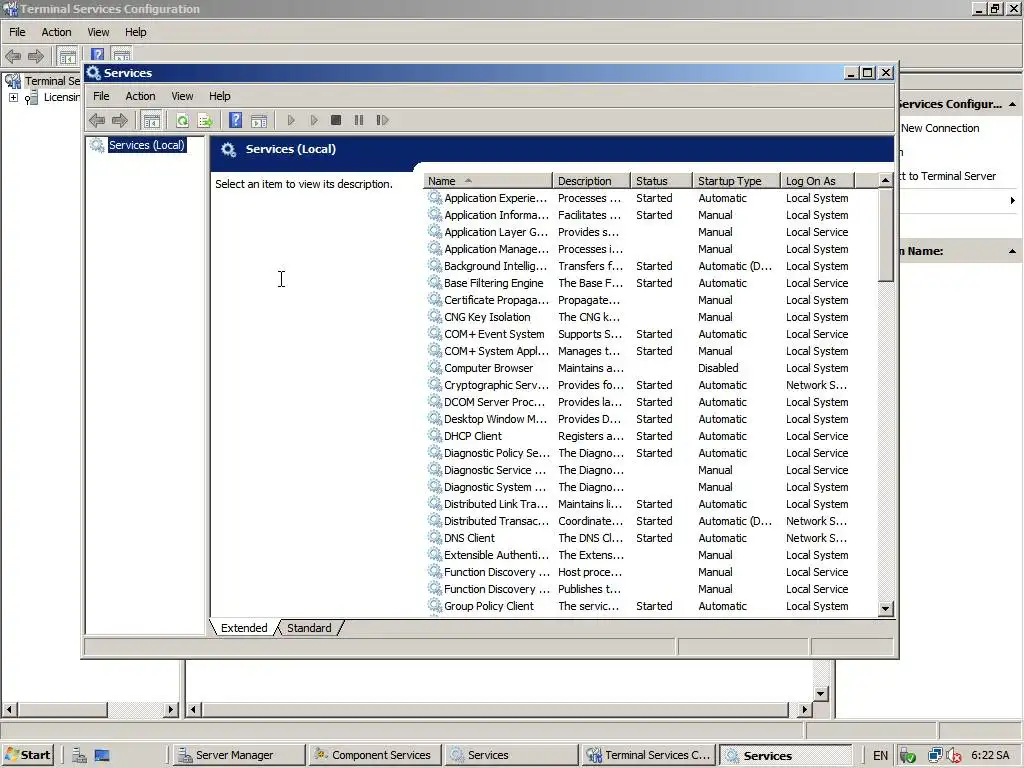The image size is (1024, 768).
Task: Select DHCP Client service icon
Action: click(434, 436)
